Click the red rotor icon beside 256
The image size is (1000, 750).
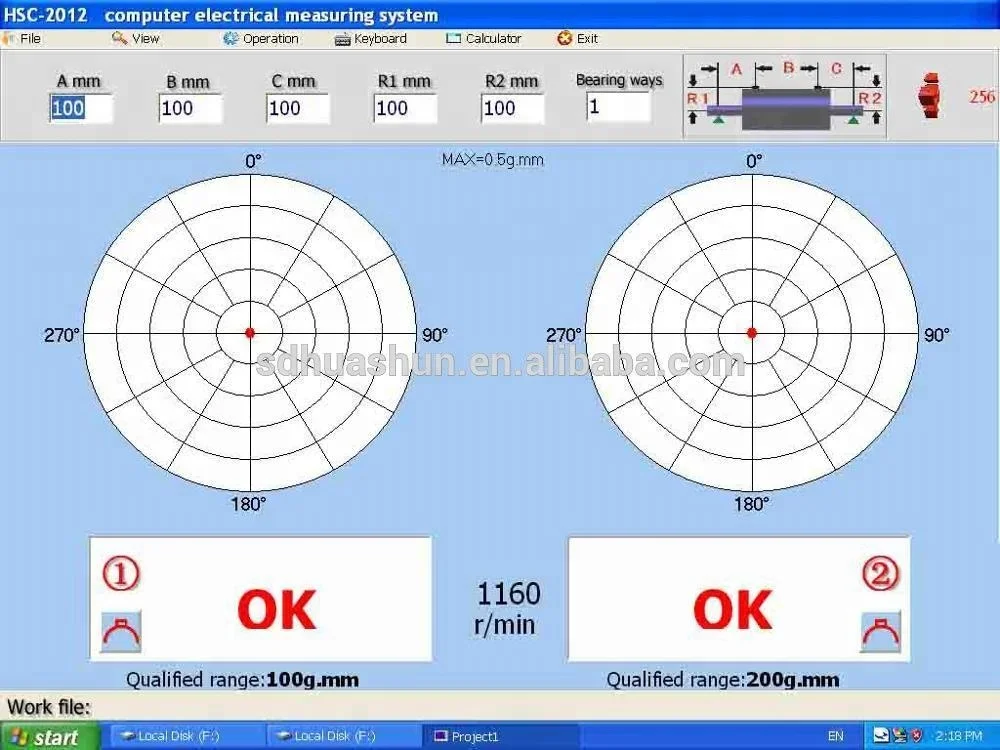[930, 96]
